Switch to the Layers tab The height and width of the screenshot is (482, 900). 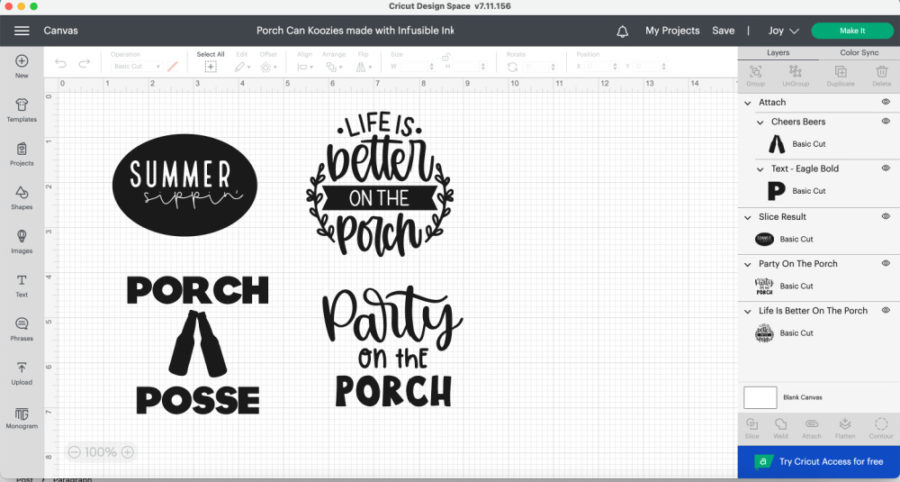pyautogui.click(x=778, y=52)
